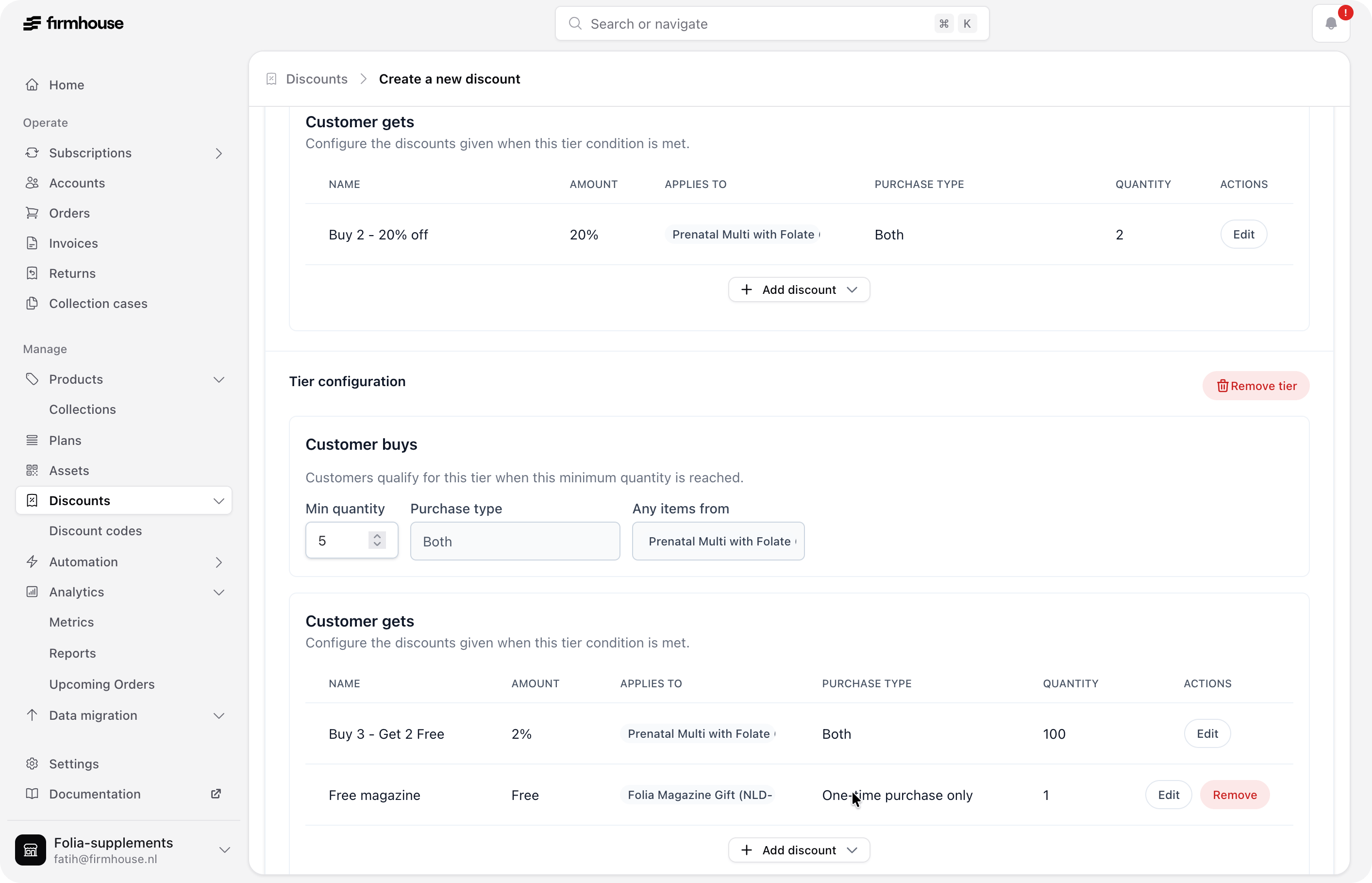Open the Folia-supplements account switcher chevron
Viewport: 1372px width, 883px height.
(x=225, y=850)
